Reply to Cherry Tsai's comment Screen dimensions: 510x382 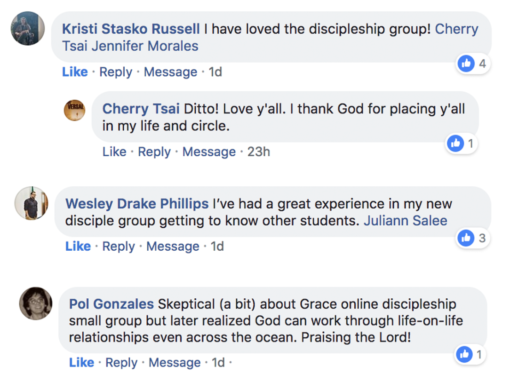coord(154,152)
